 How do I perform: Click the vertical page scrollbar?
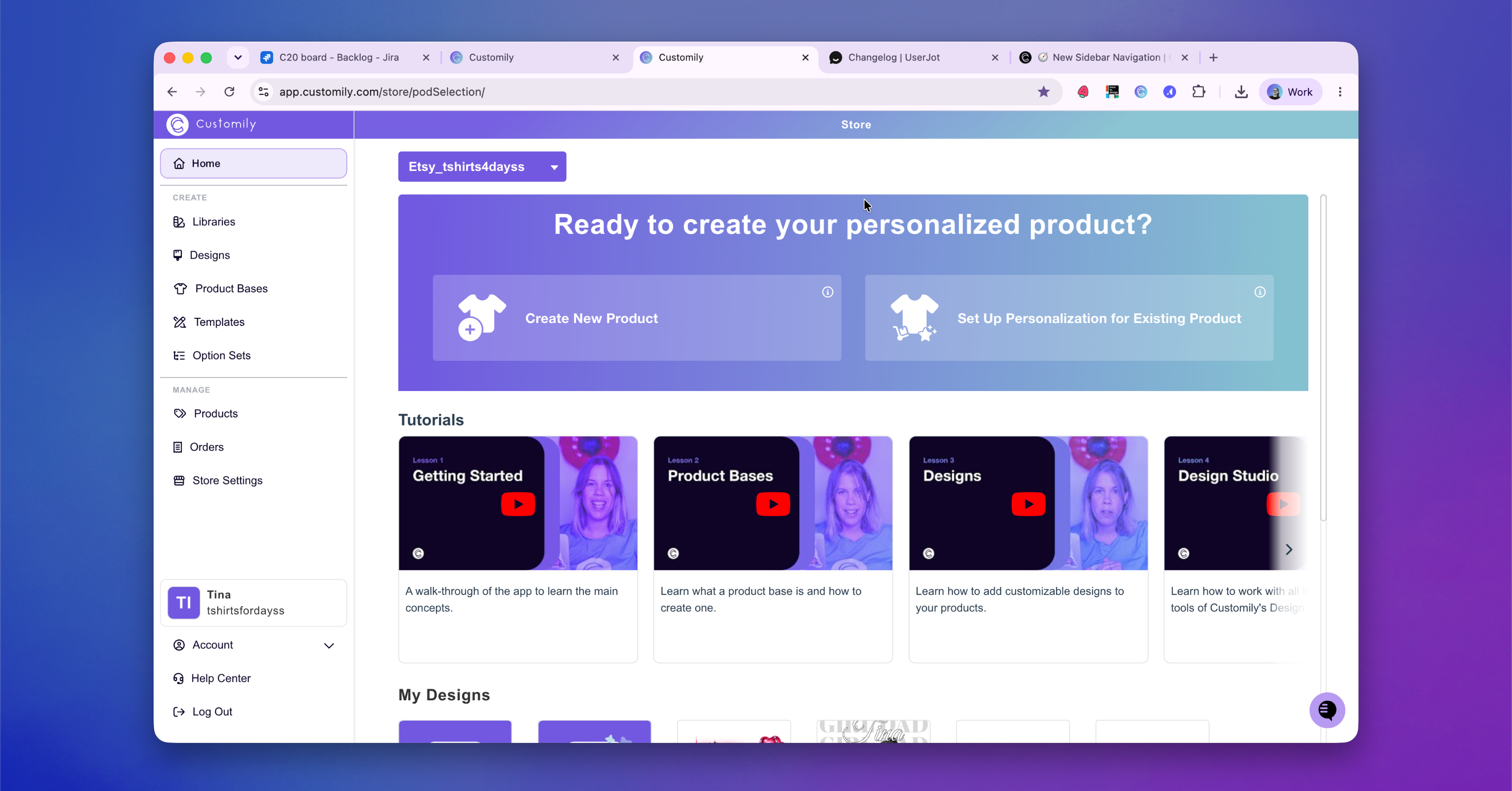tap(1323, 358)
